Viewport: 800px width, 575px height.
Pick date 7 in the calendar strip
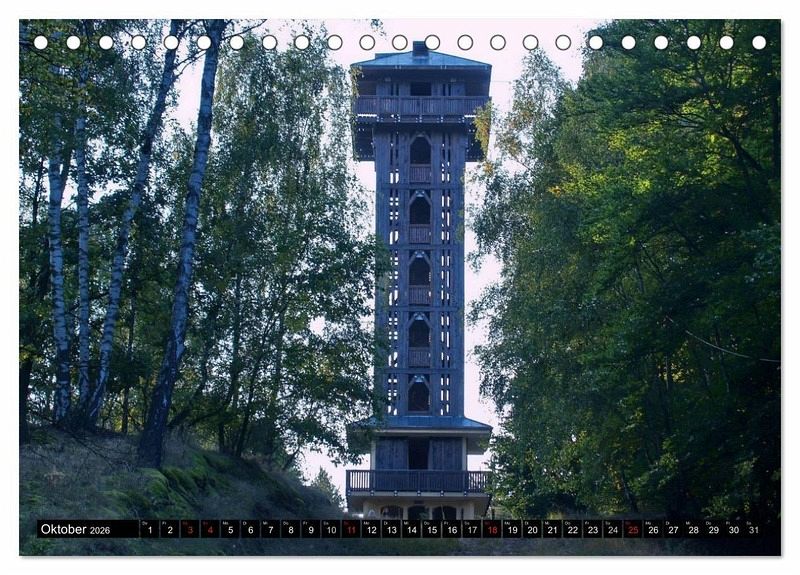(270, 529)
